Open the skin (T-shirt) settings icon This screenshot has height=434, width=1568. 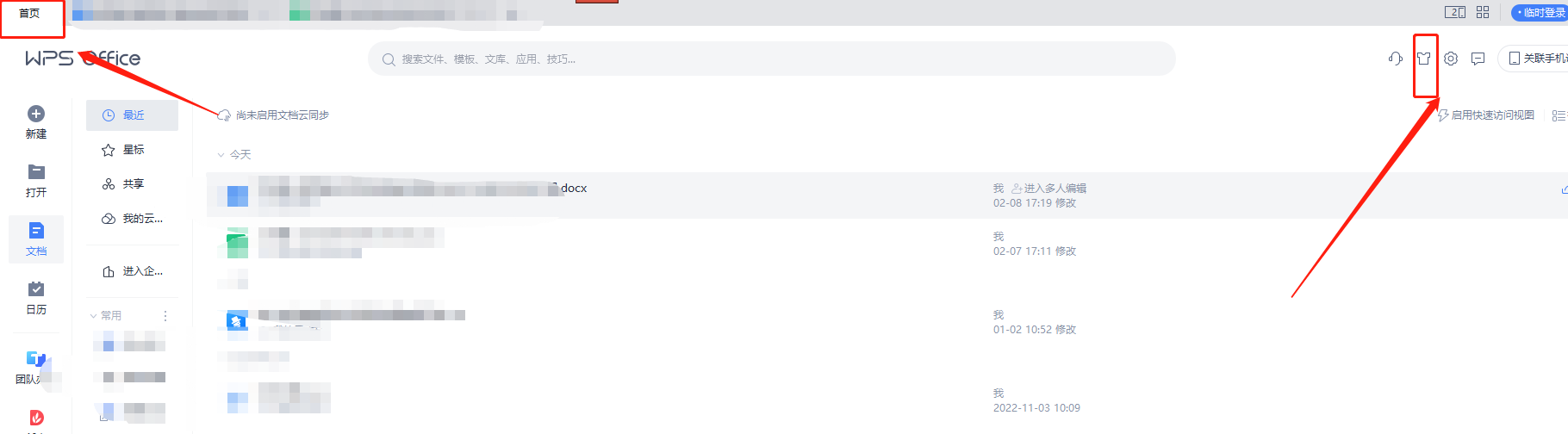1424,59
